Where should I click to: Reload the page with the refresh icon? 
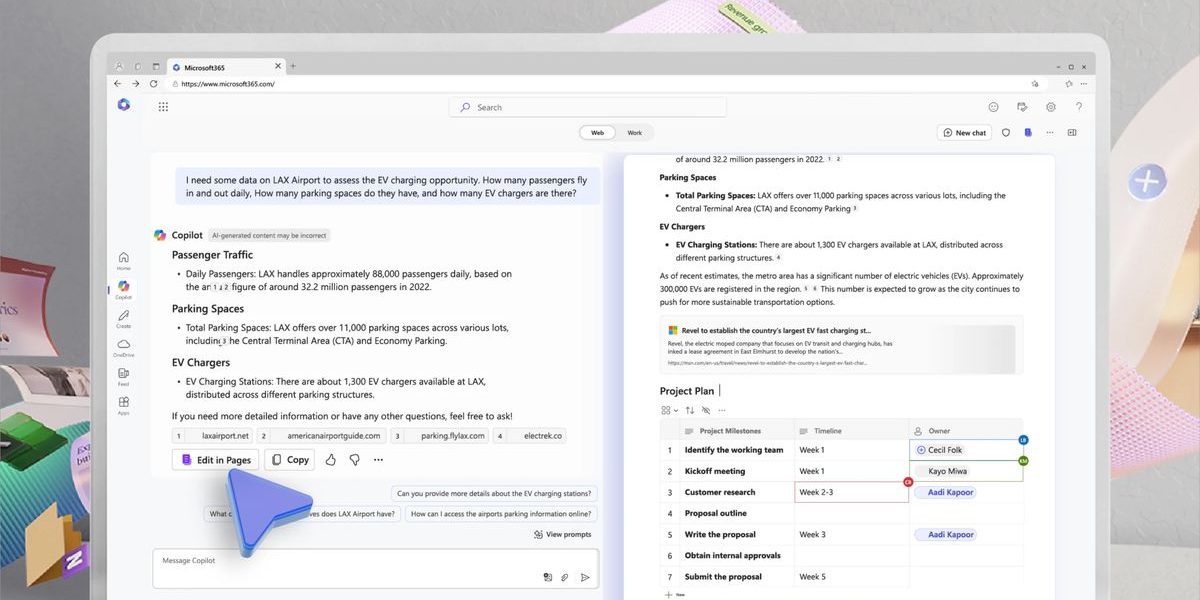click(154, 84)
